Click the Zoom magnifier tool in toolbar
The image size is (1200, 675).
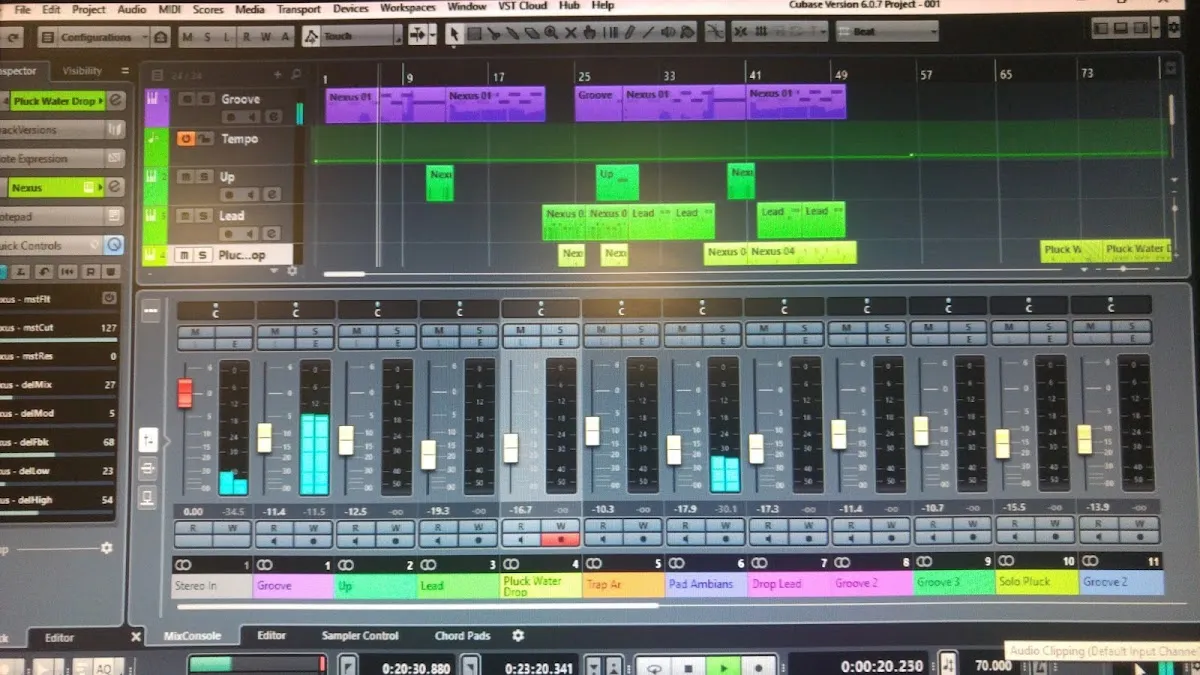(x=550, y=34)
